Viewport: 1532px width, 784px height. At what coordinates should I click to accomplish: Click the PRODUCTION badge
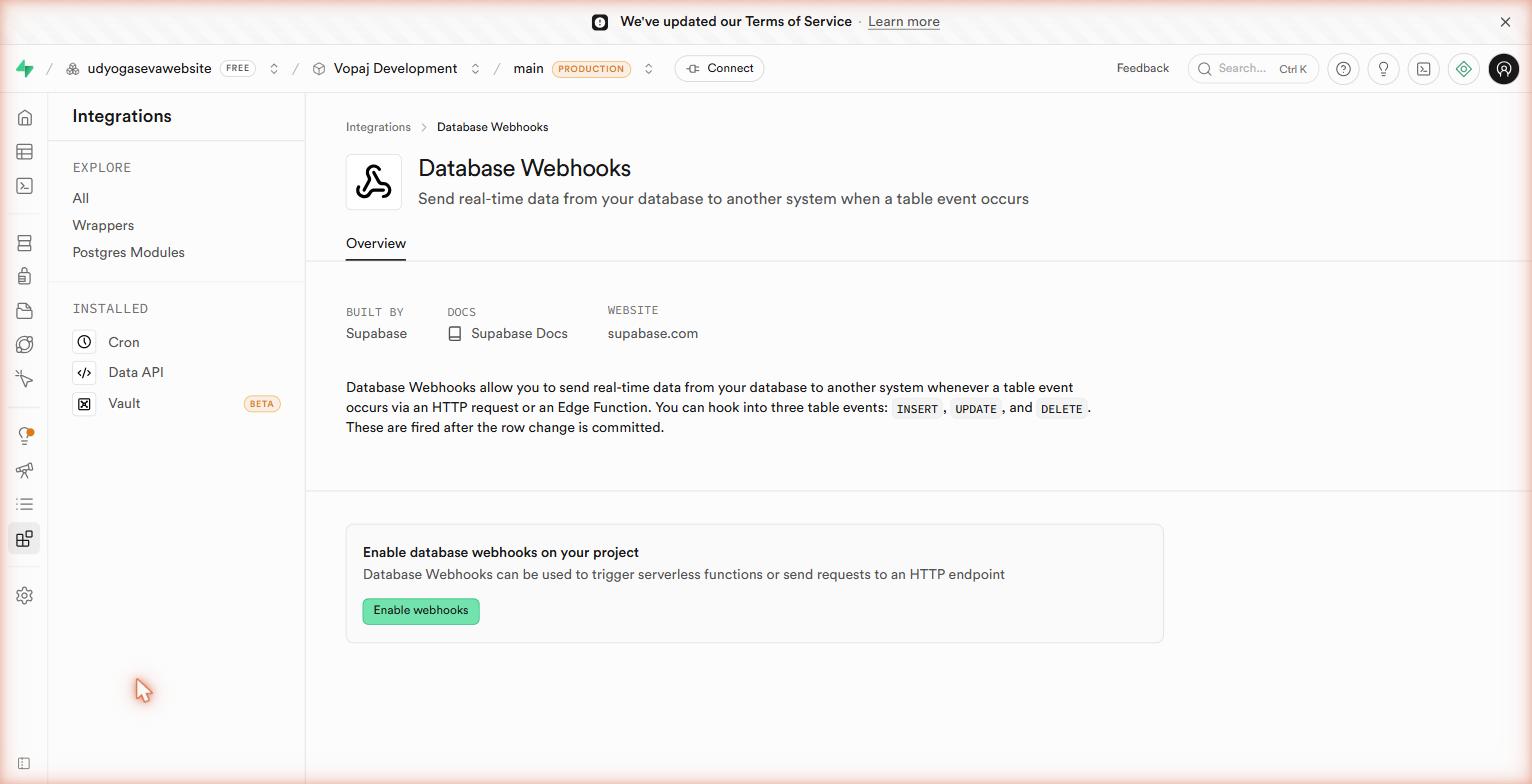[591, 69]
